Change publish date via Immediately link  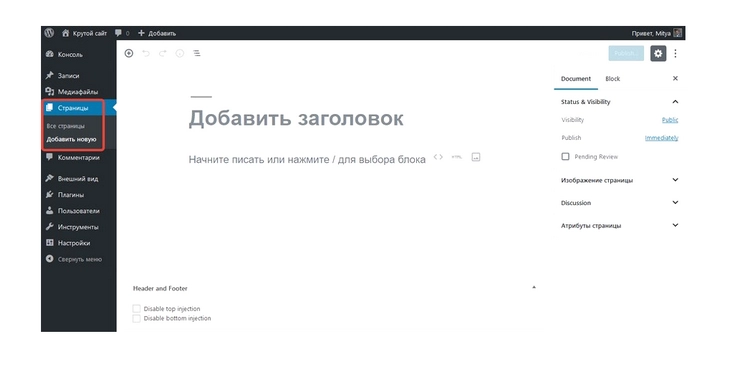point(662,138)
